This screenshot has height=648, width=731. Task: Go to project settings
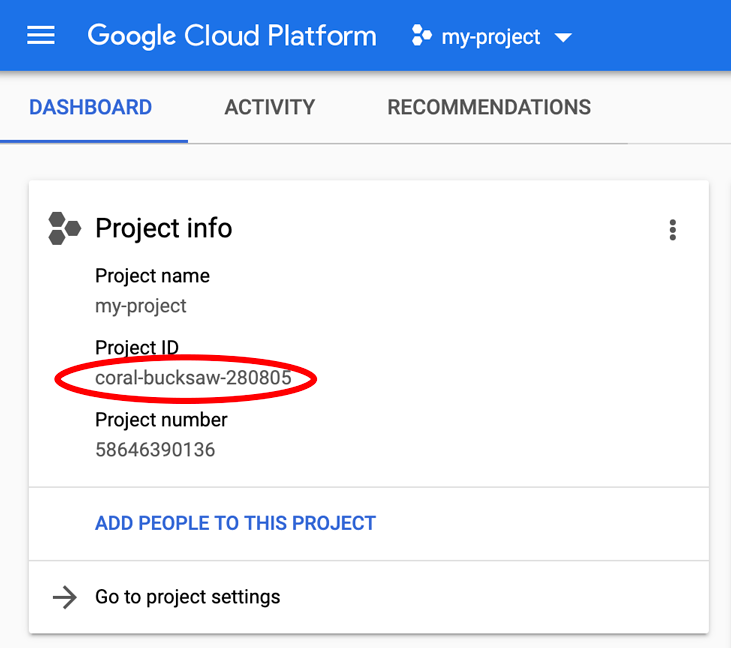coord(187,597)
